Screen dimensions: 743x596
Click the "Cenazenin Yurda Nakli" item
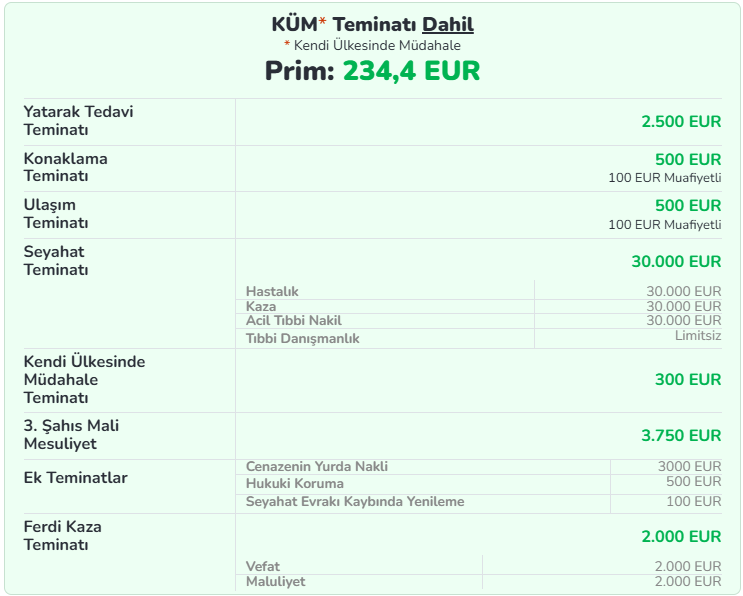pos(317,466)
